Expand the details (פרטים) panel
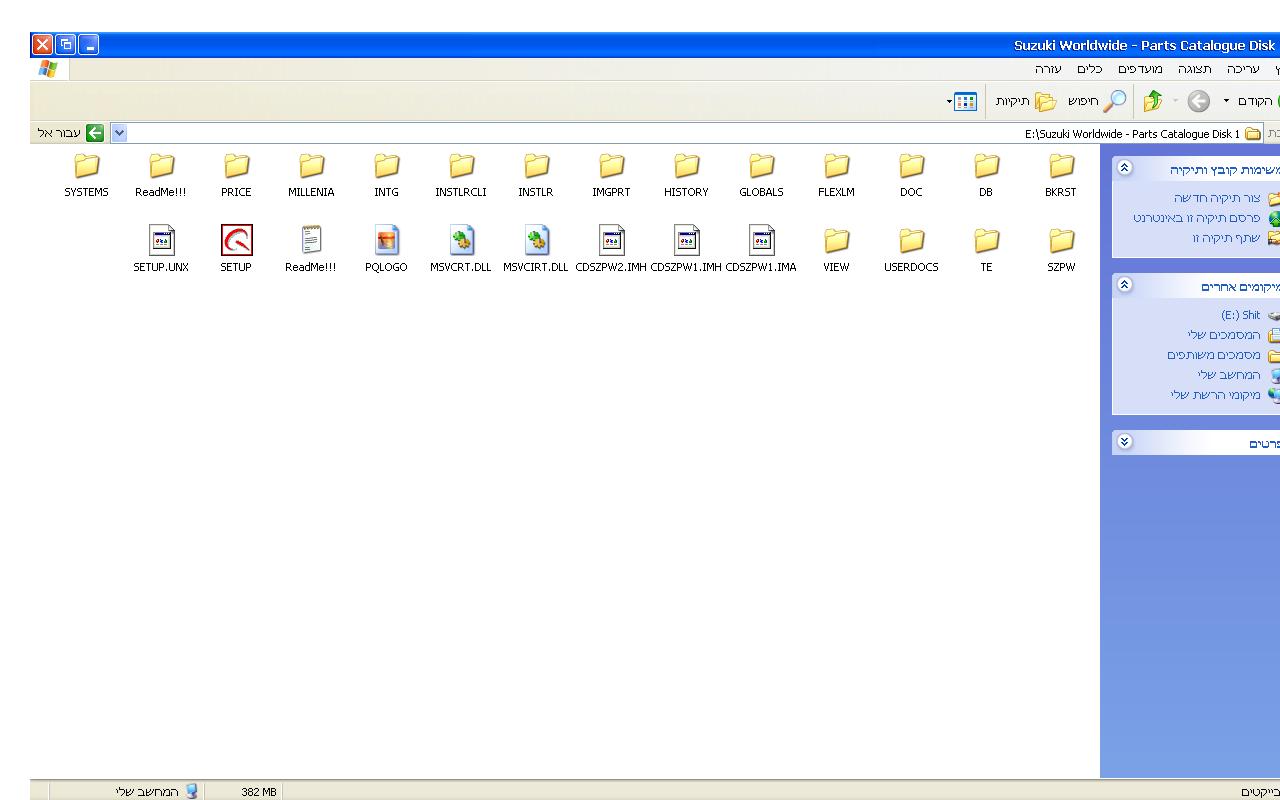The height and width of the screenshot is (800, 1280). tap(1124, 442)
